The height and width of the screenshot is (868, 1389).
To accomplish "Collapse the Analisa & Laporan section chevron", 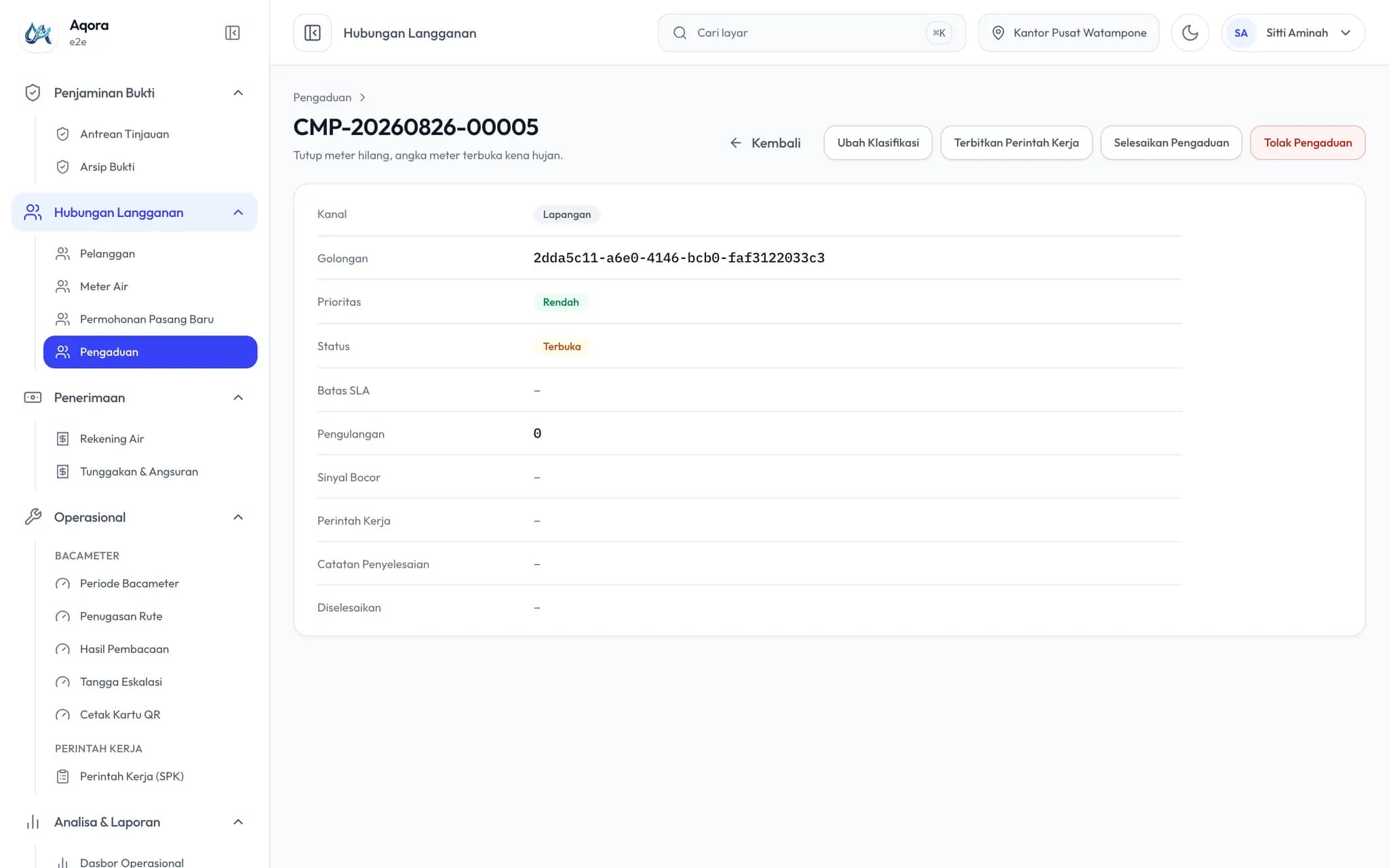I will pos(238,822).
